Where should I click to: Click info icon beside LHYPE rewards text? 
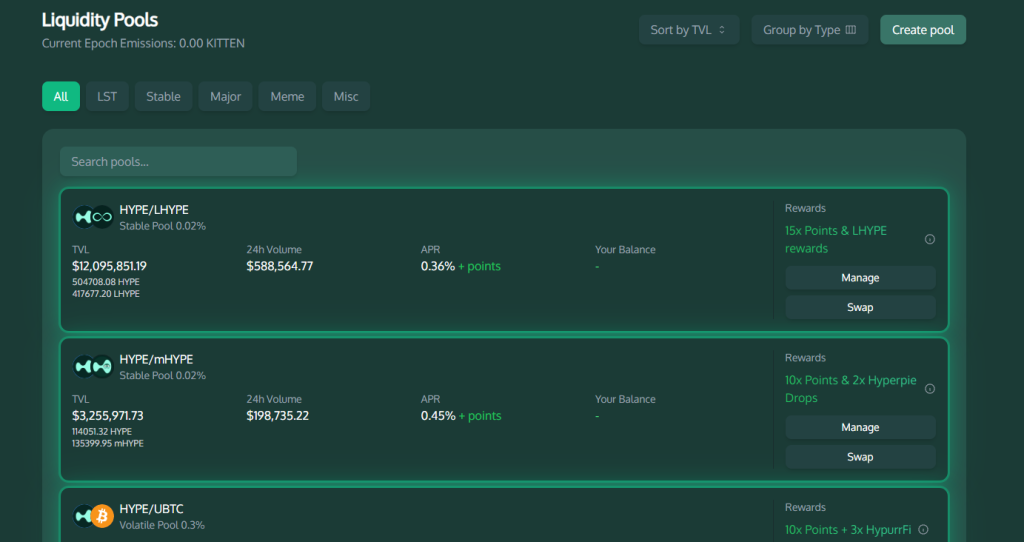coord(929,240)
